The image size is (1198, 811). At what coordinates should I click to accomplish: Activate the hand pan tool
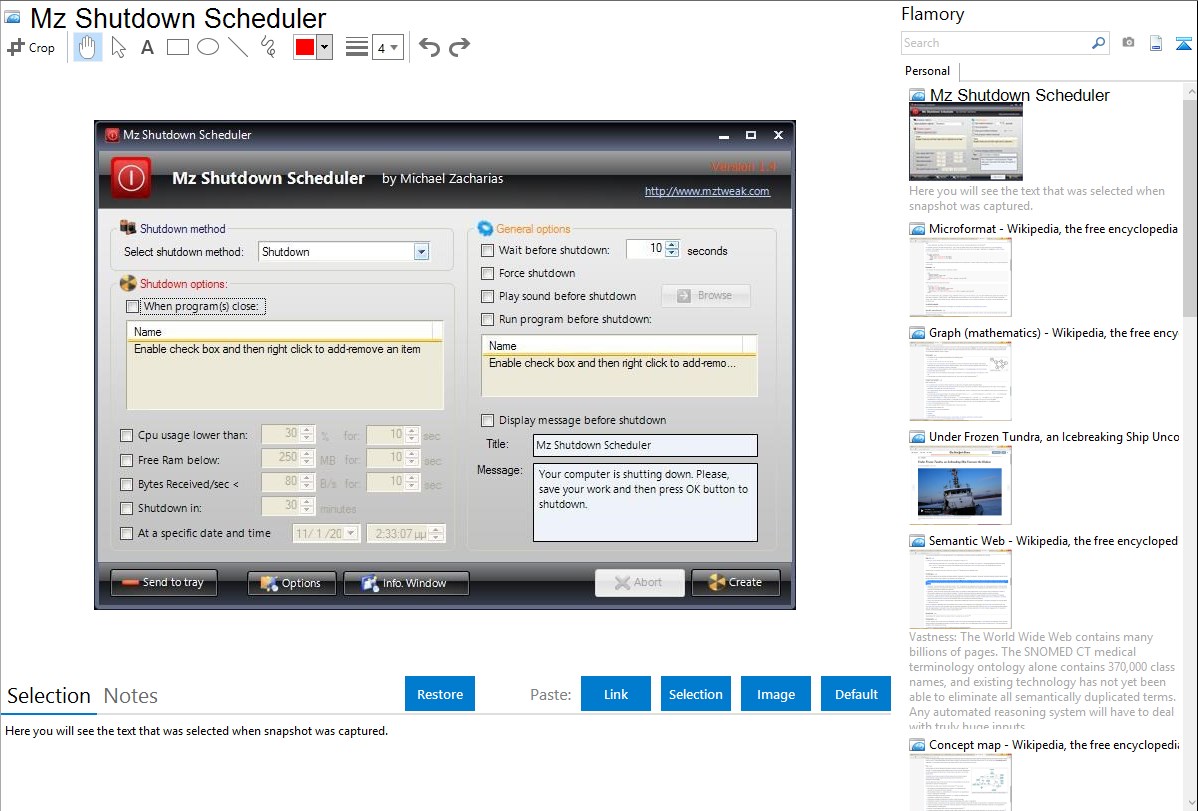coord(88,47)
